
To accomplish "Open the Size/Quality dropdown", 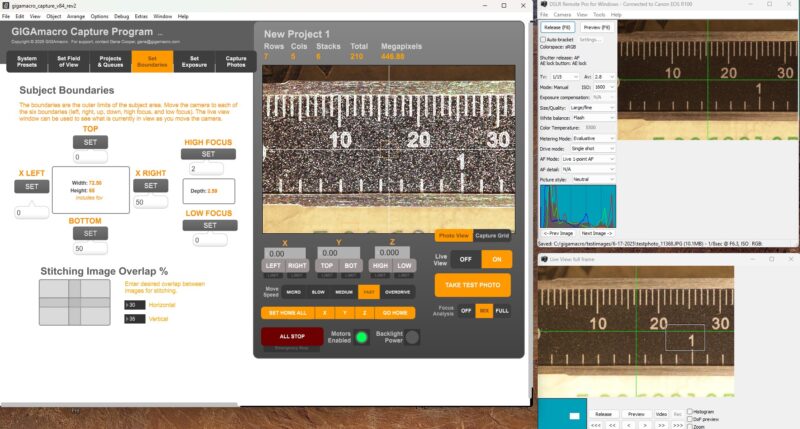I will coord(592,108).
